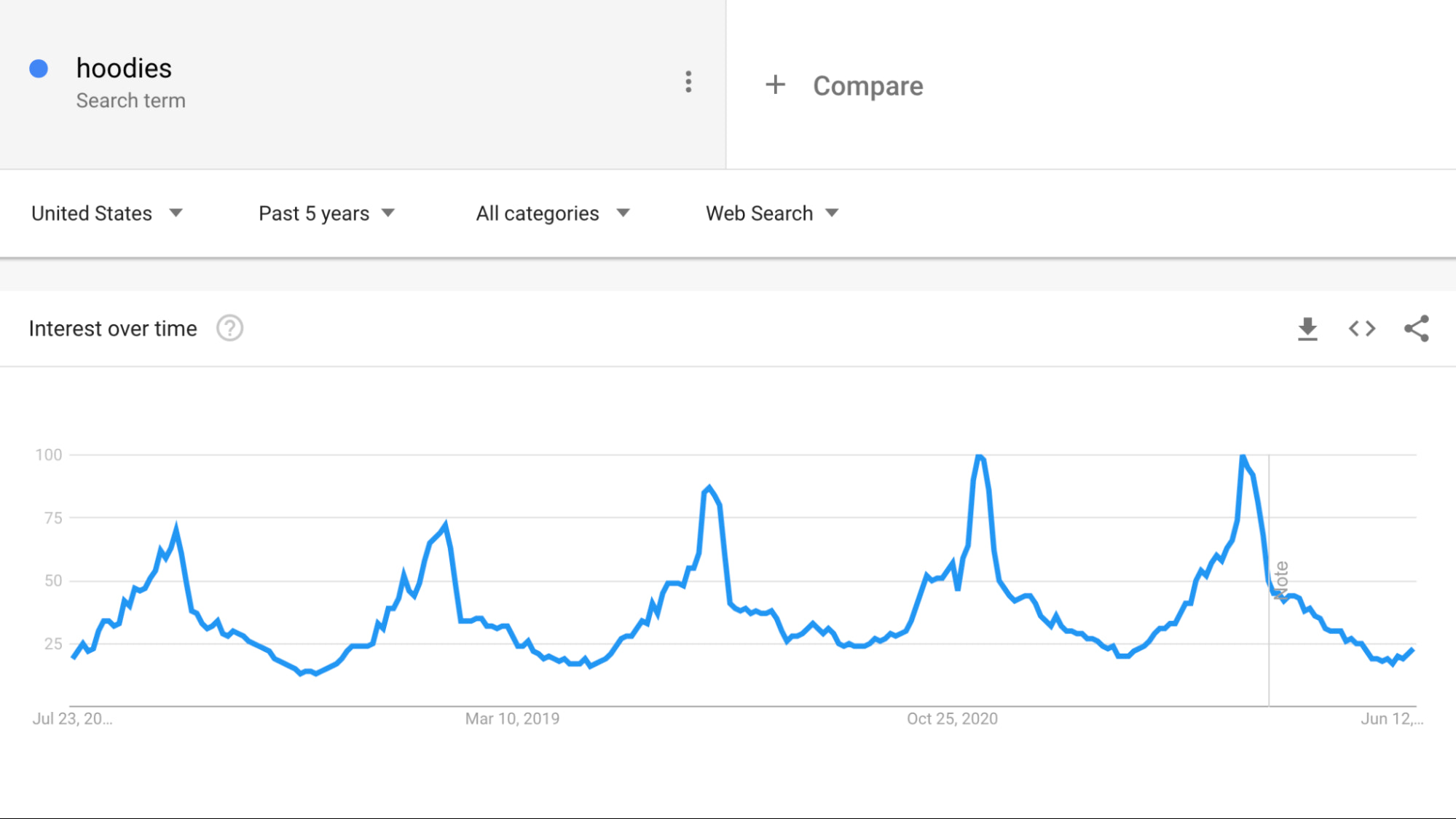Download the interest over time data

1307,329
